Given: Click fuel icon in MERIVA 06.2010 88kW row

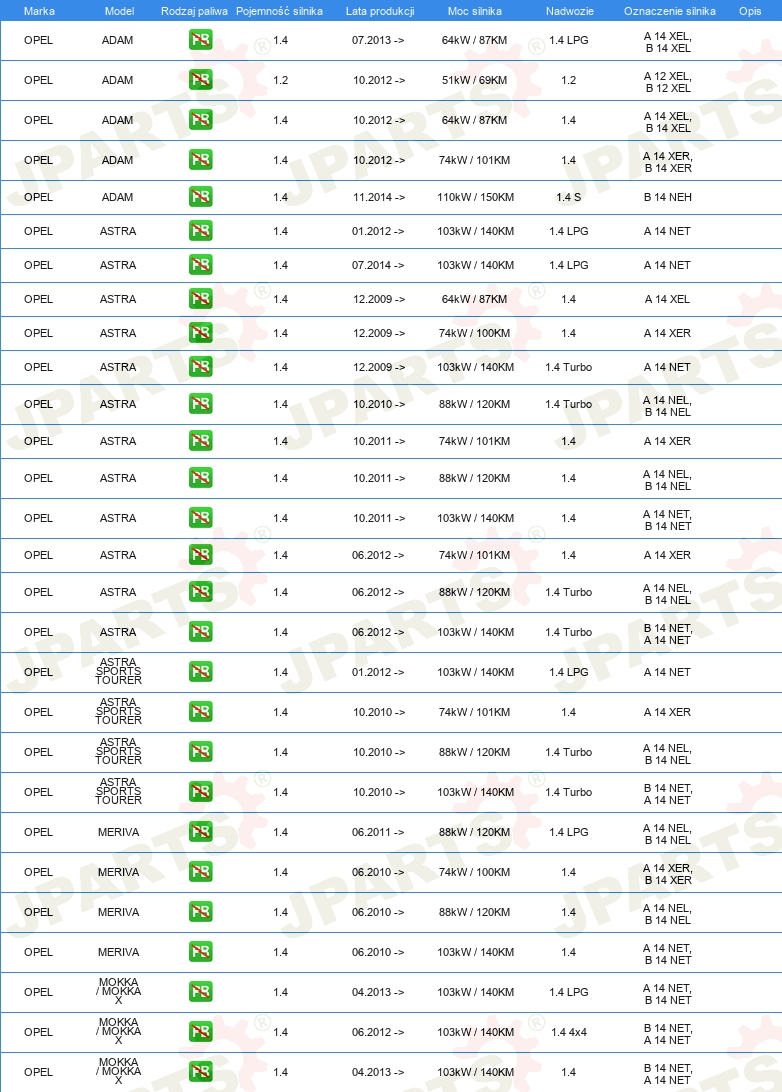Looking at the screenshot, I should (201, 912).
